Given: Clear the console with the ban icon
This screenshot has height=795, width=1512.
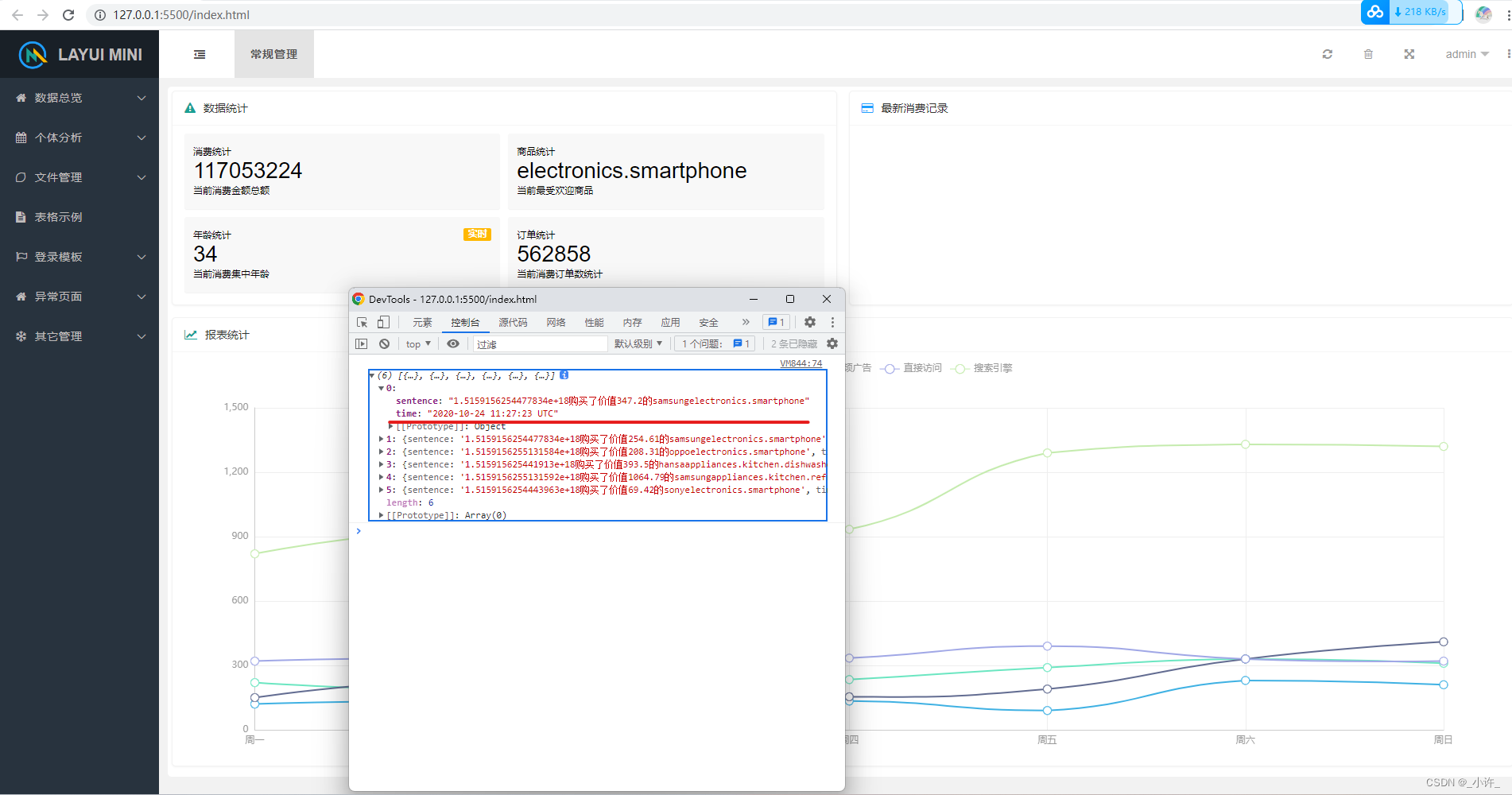Looking at the screenshot, I should [x=384, y=343].
